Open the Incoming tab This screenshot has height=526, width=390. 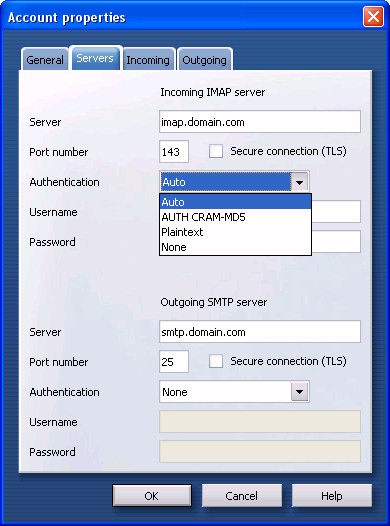click(148, 60)
